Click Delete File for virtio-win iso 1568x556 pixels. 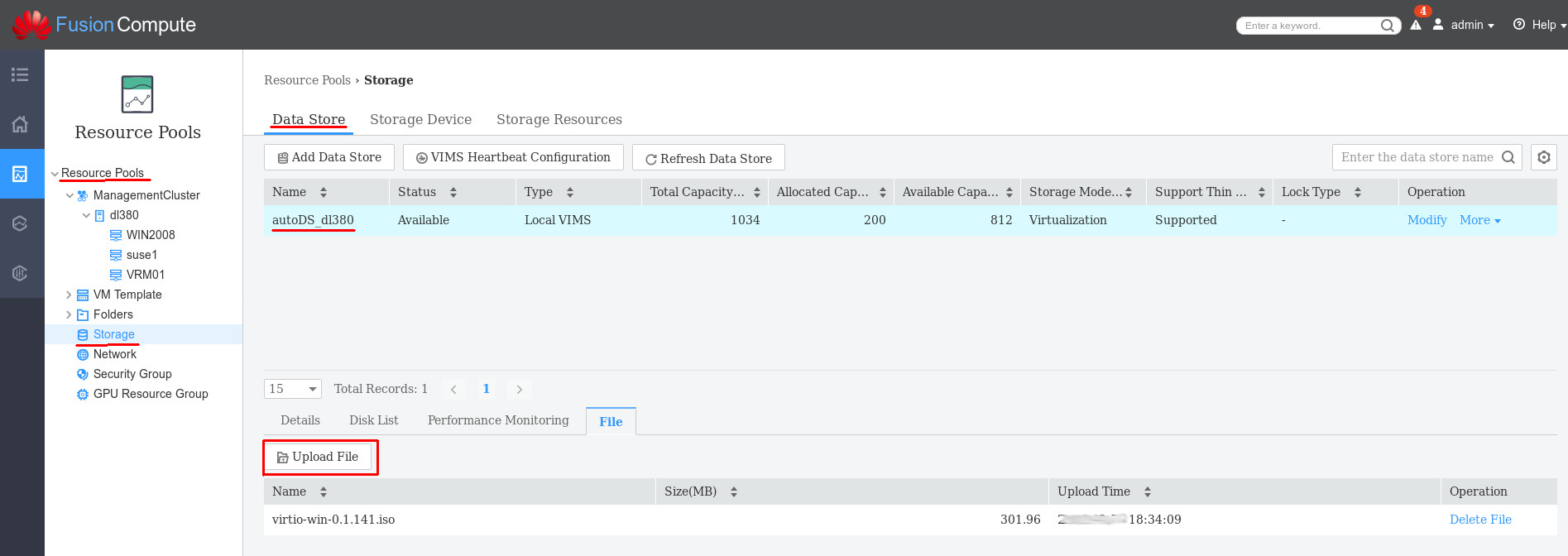(x=1480, y=520)
